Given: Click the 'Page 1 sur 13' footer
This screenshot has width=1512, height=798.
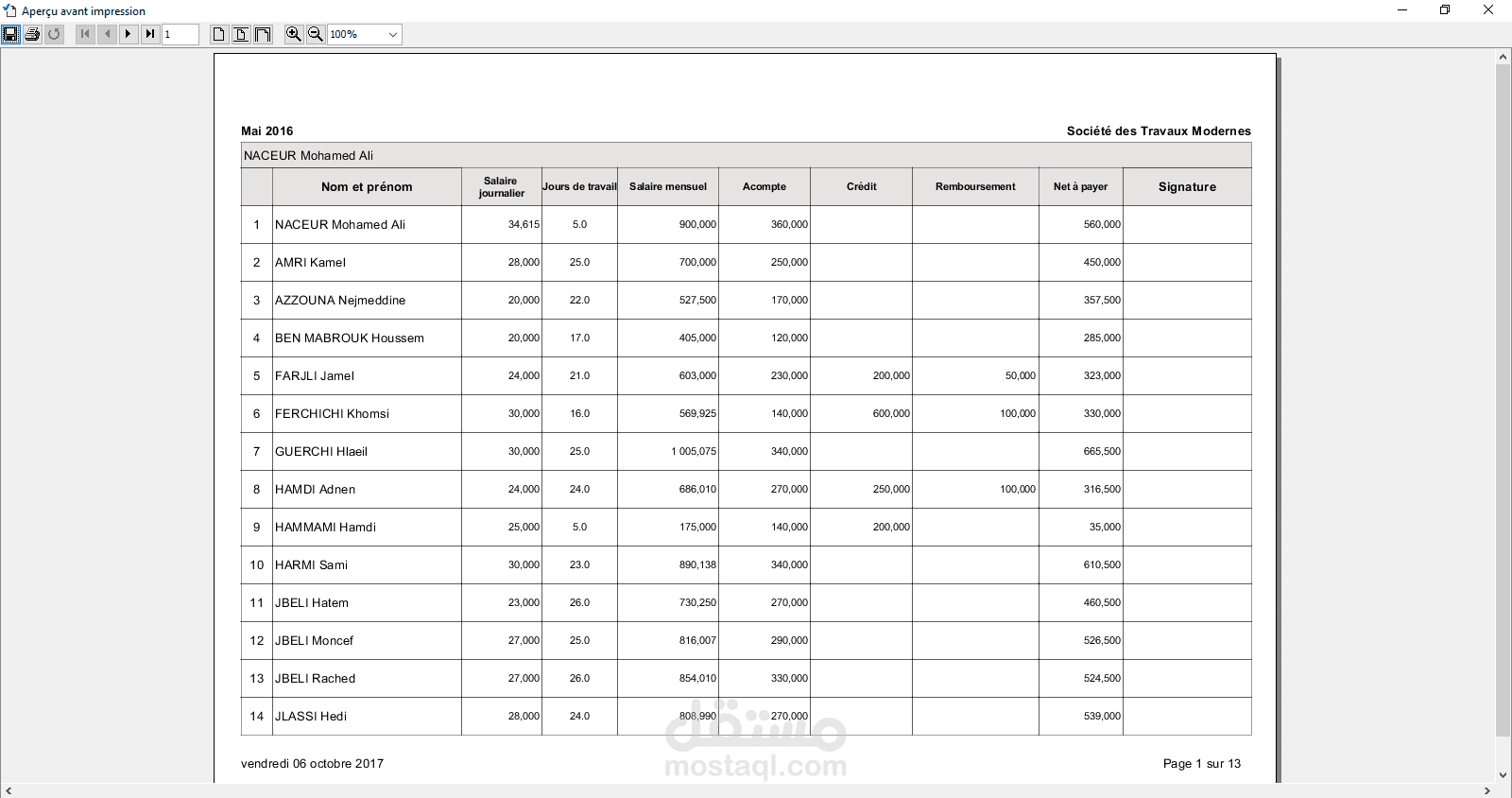Looking at the screenshot, I should point(1202,763).
